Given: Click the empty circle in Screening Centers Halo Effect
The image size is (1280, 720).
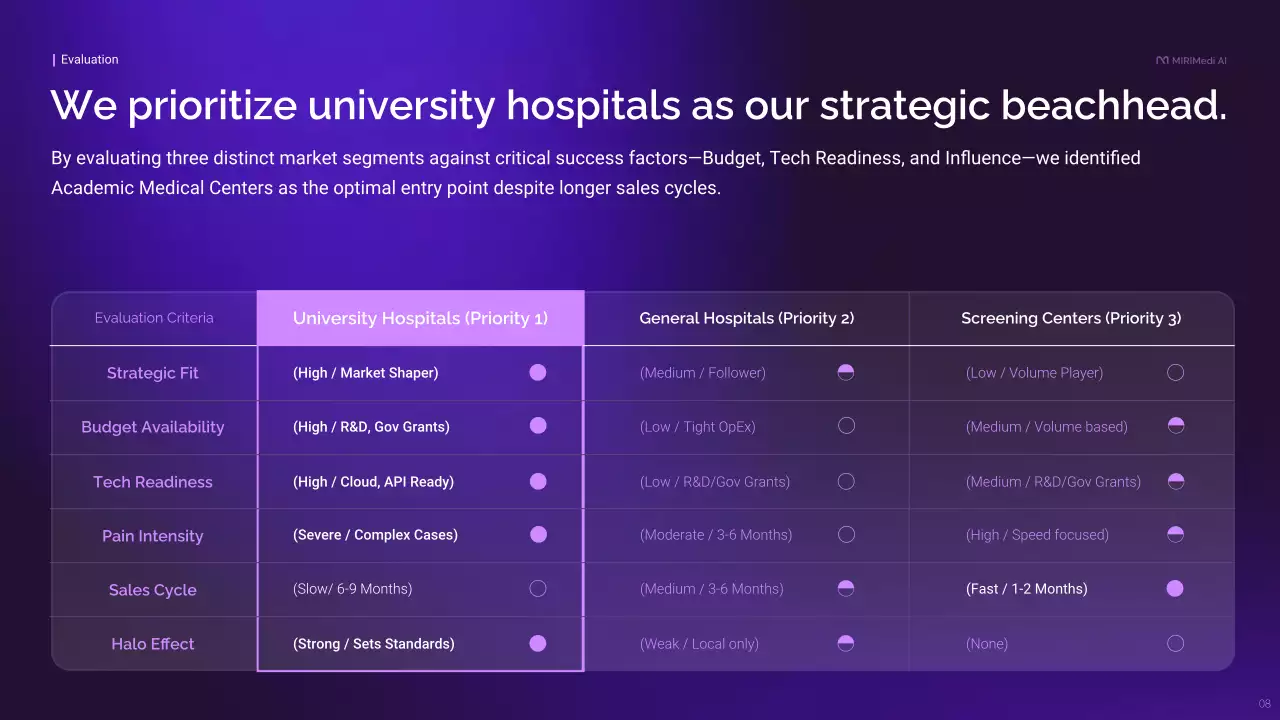Looking at the screenshot, I should pos(1175,644).
